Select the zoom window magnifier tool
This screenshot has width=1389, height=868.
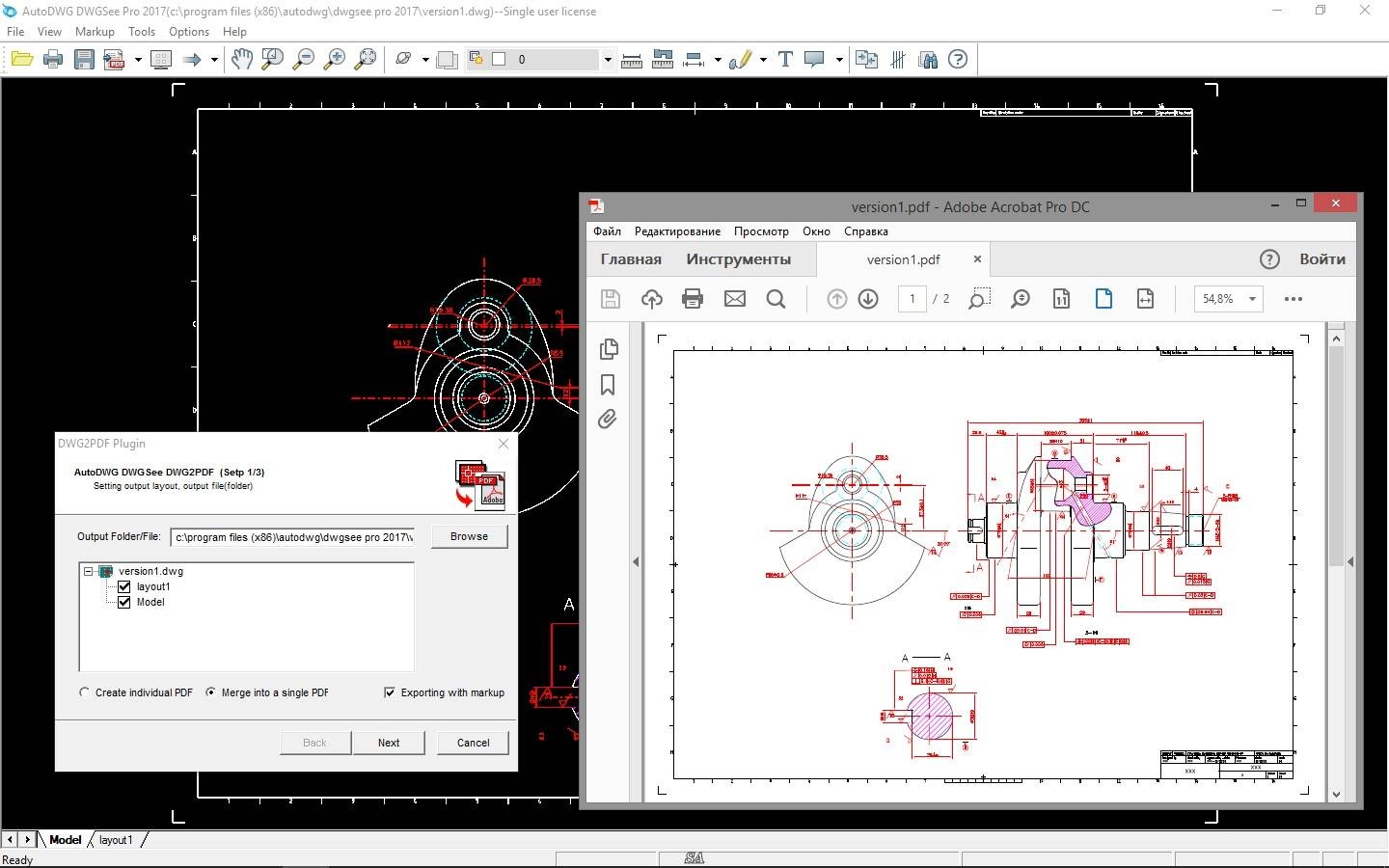pyautogui.click(x=273, y=60)
